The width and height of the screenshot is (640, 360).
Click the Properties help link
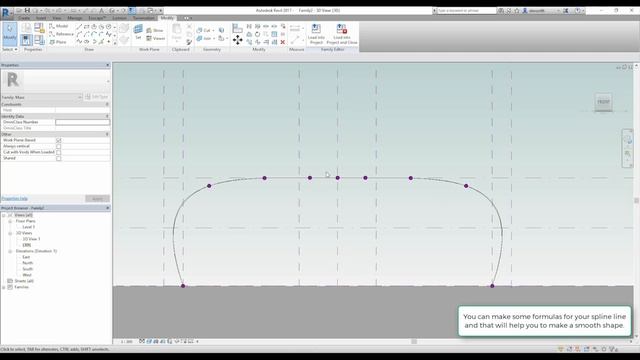14,199
